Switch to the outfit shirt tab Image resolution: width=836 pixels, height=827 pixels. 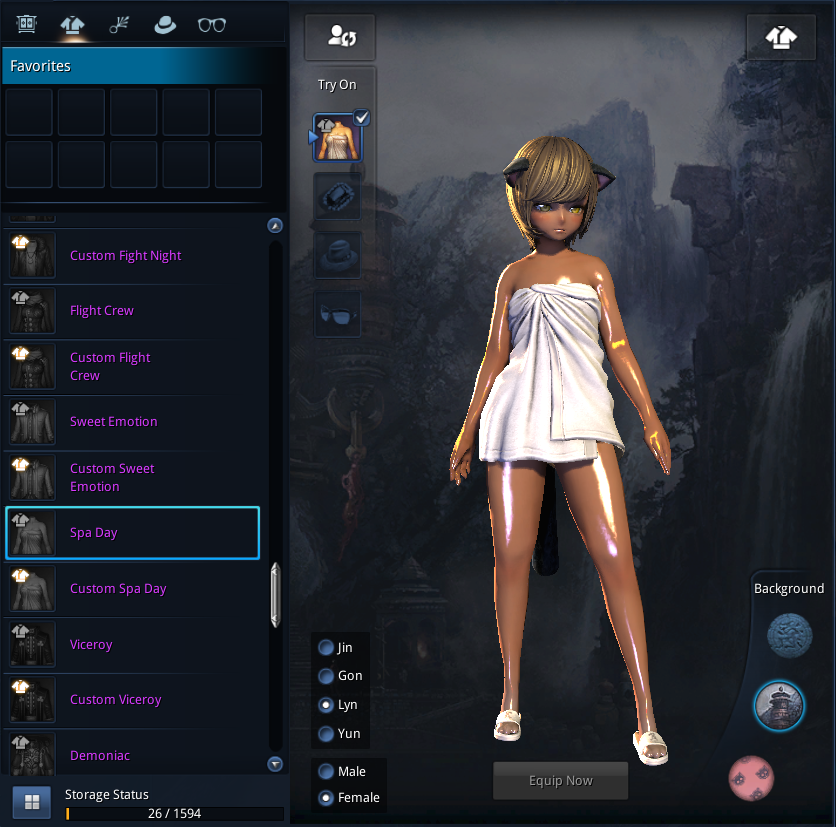coord(73,25)
